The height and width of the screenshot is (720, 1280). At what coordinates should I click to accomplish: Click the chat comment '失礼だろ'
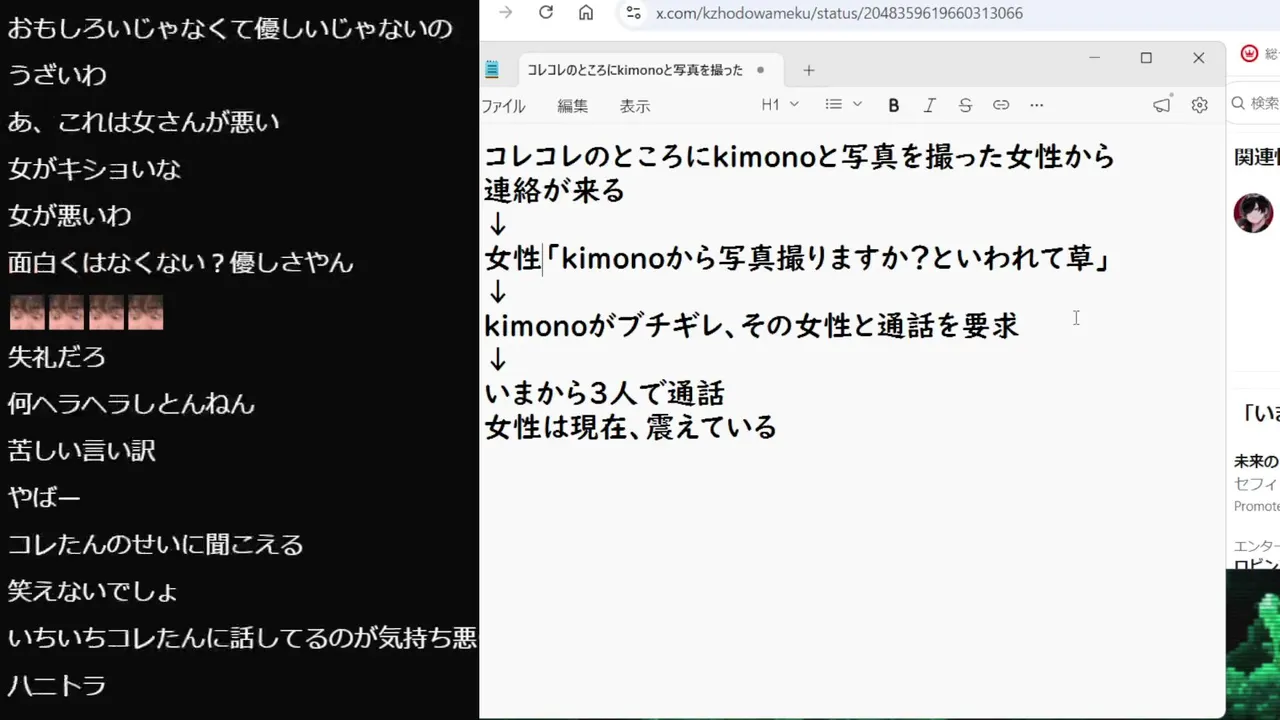[x=57, y=357]
